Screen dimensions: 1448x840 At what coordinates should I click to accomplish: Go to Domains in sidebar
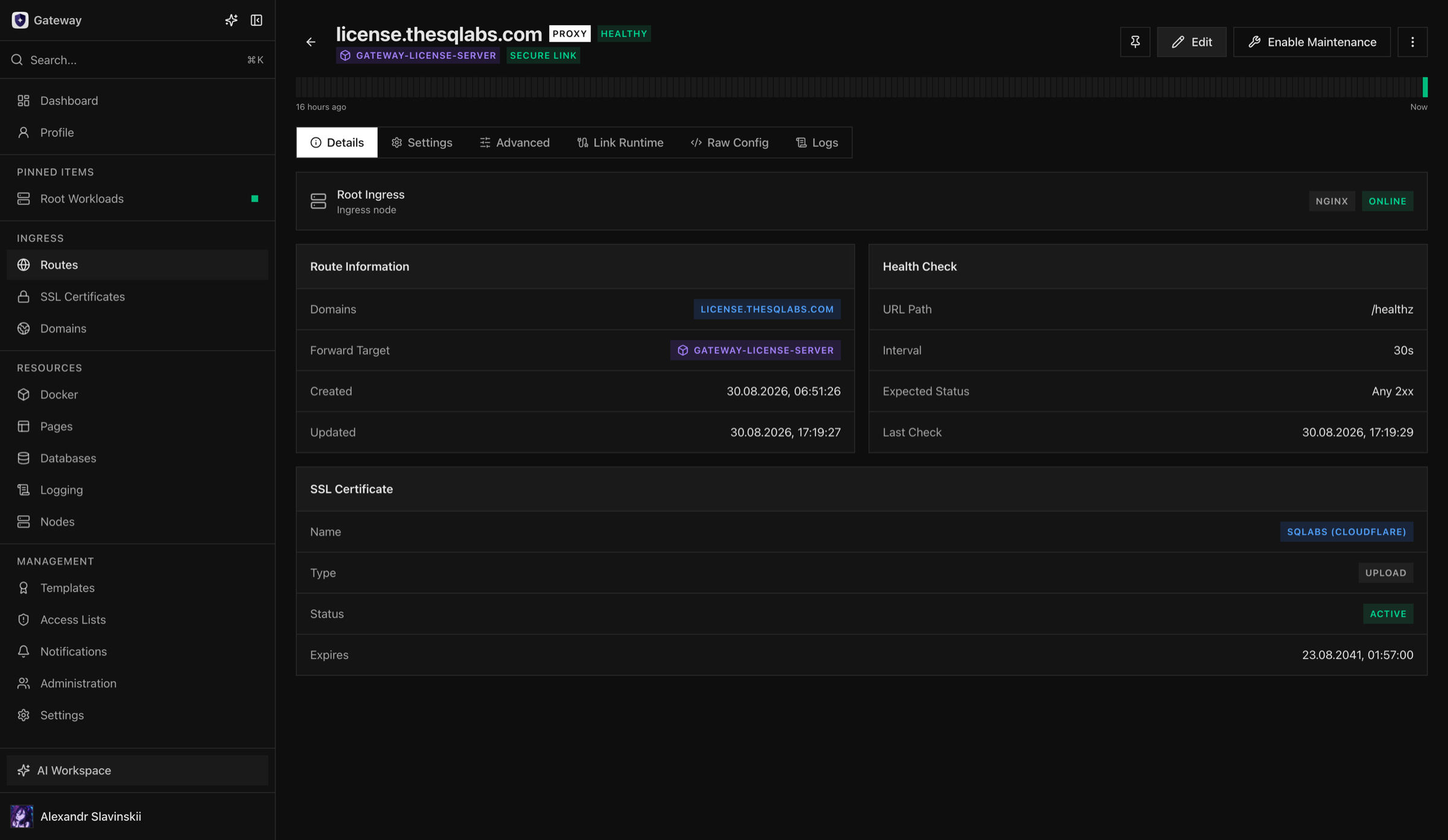138,329
